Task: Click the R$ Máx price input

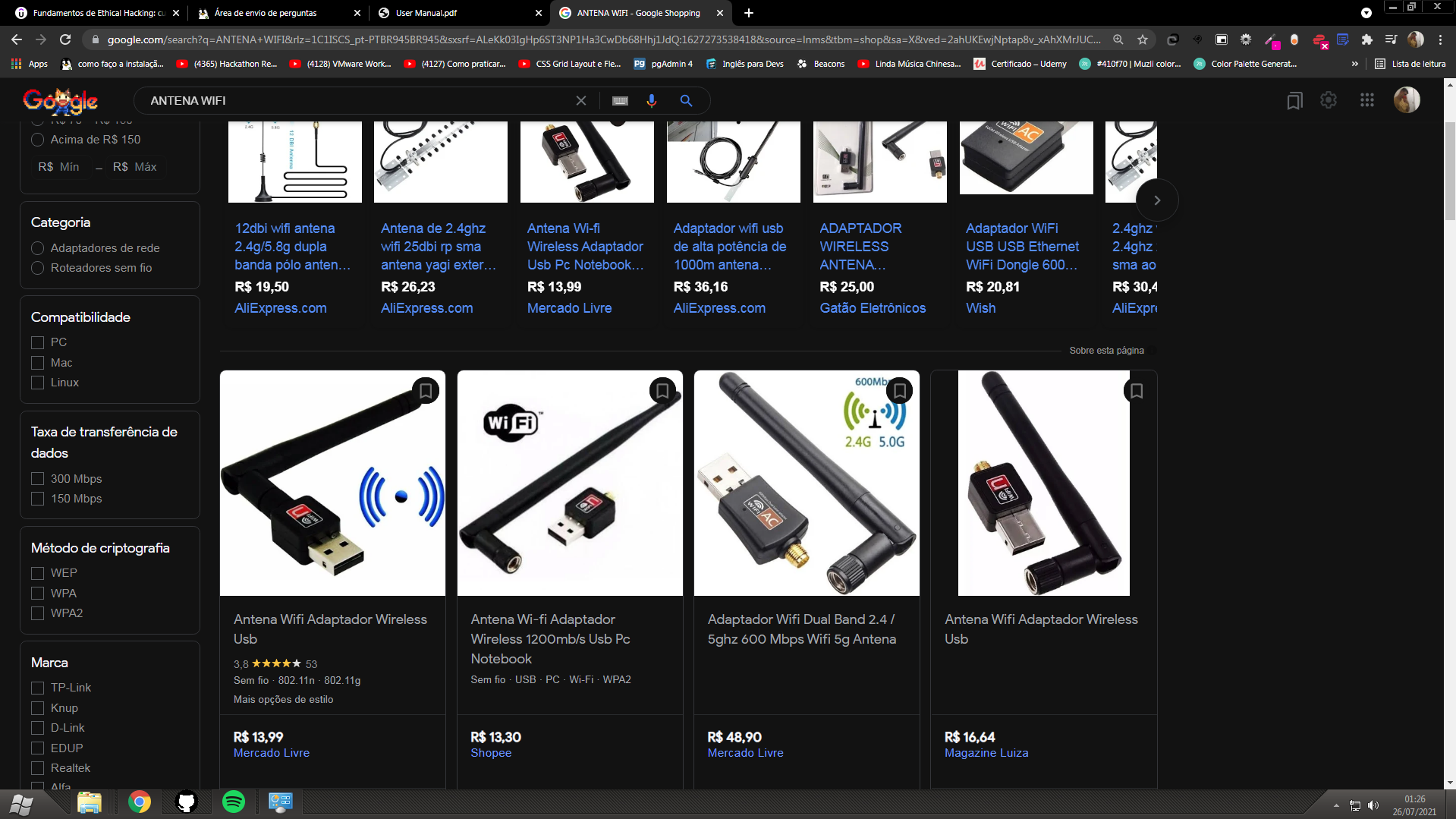Action: click(x=135, y=167)
